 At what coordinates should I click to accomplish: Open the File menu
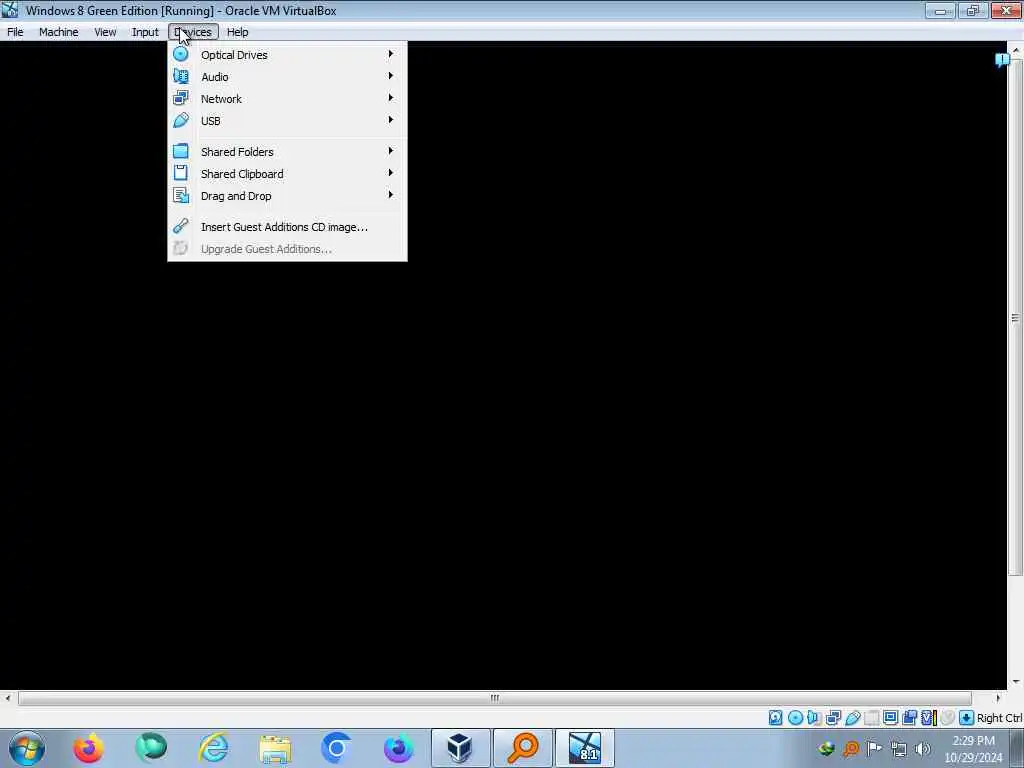[x=15, y=32]
